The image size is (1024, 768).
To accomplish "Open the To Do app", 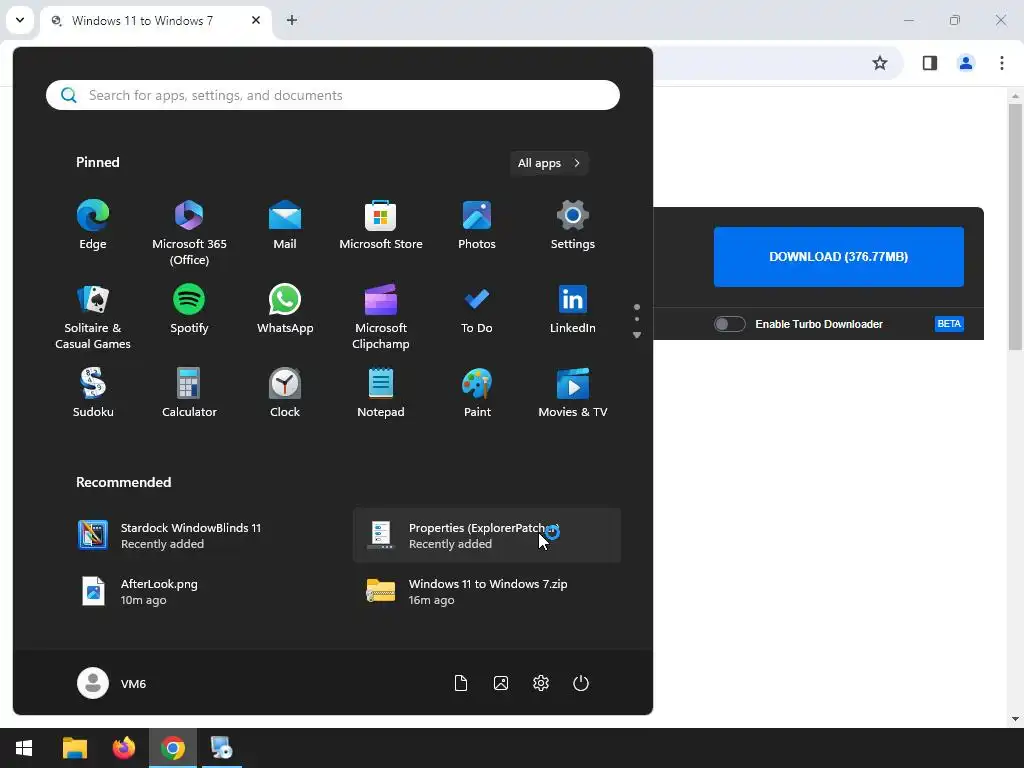I will click(477, 310).
